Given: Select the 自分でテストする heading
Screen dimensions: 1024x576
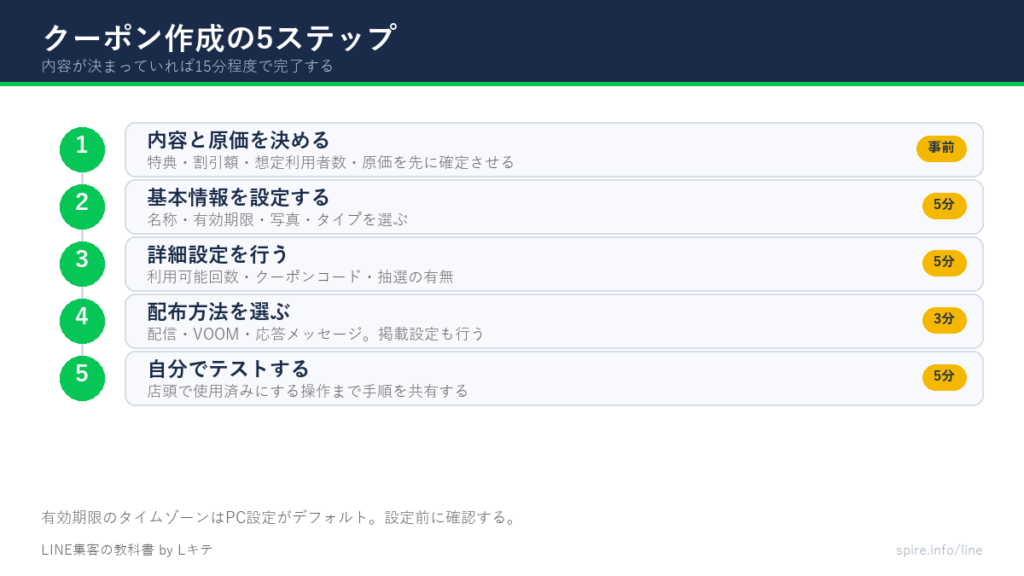Looking at the screenshot, I should (228, 369).
